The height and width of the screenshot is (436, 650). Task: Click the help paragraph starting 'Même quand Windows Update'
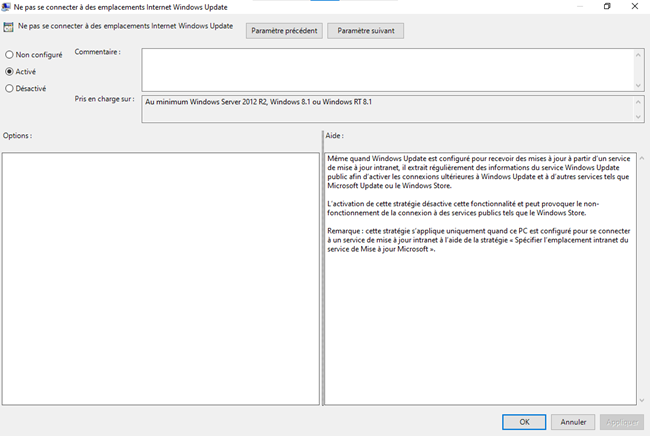click(x=478, y=172)
